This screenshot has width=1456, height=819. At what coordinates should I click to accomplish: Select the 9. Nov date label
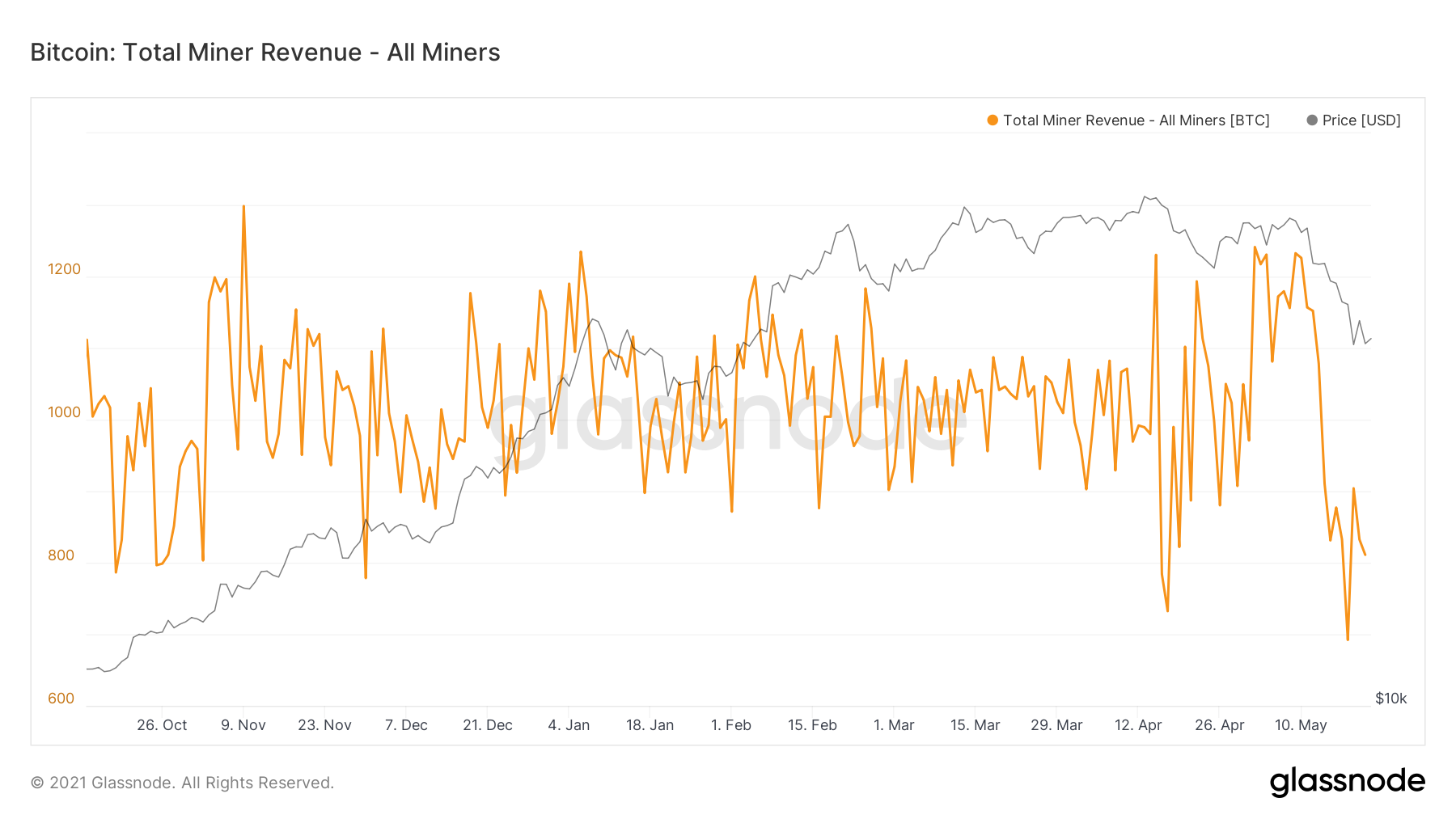click(x=243, y=725)
